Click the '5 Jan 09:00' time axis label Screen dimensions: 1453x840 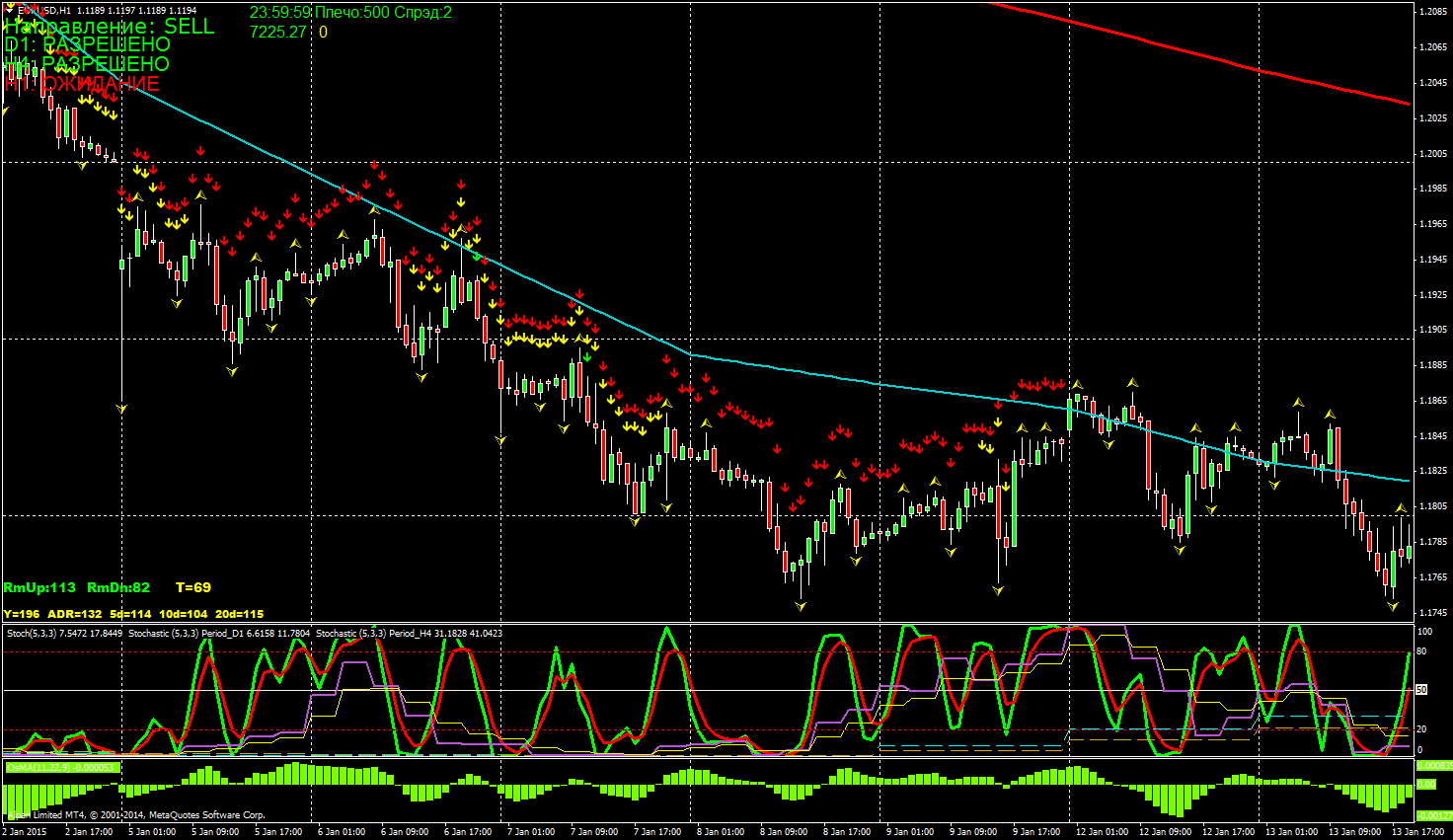[x=215, y=832]
